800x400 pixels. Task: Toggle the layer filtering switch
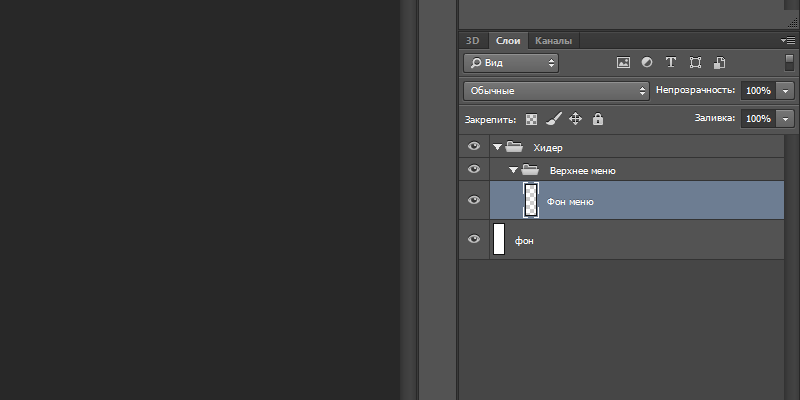[788, 62]
